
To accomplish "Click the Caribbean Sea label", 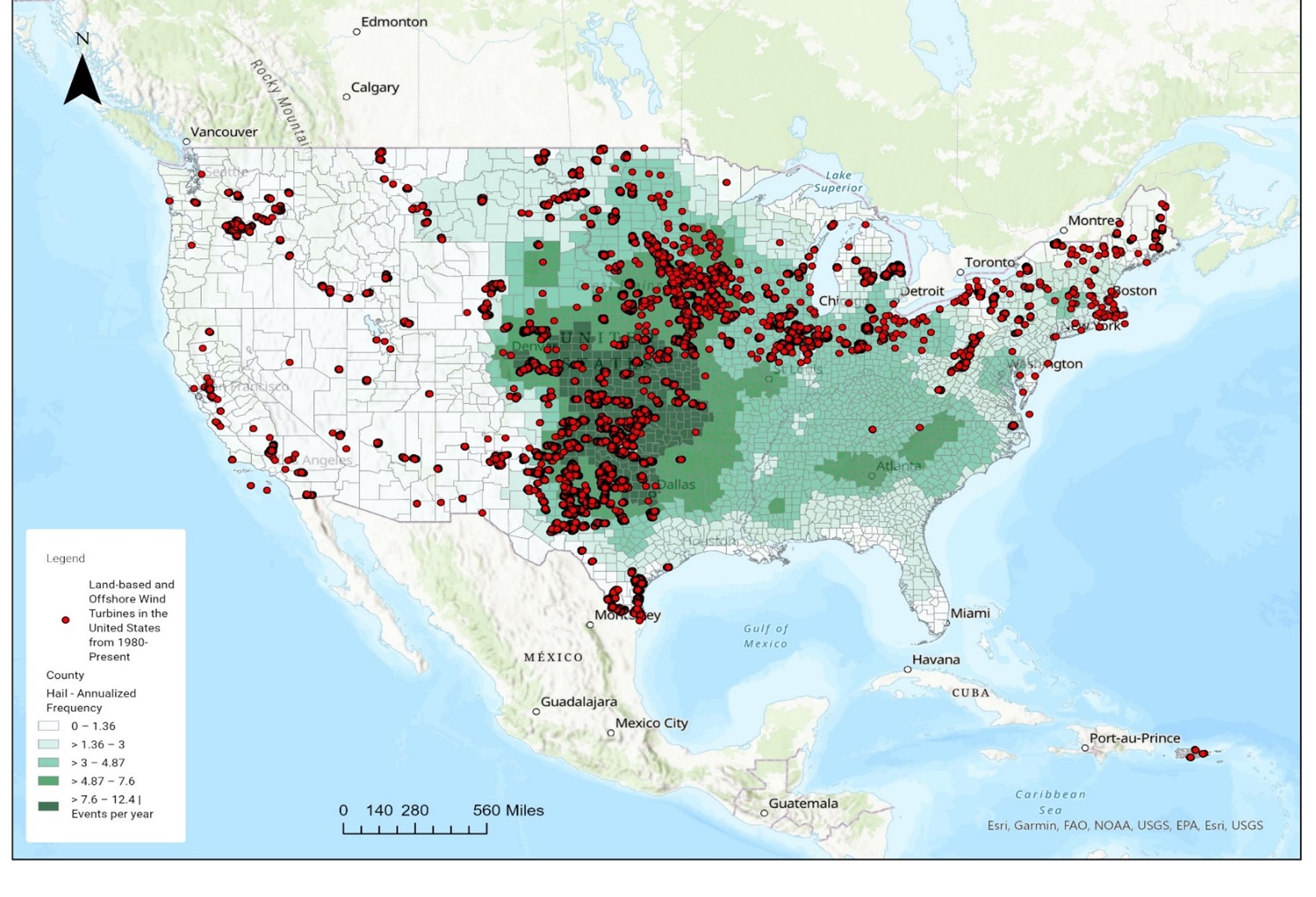I will [x=1051, y=802].
